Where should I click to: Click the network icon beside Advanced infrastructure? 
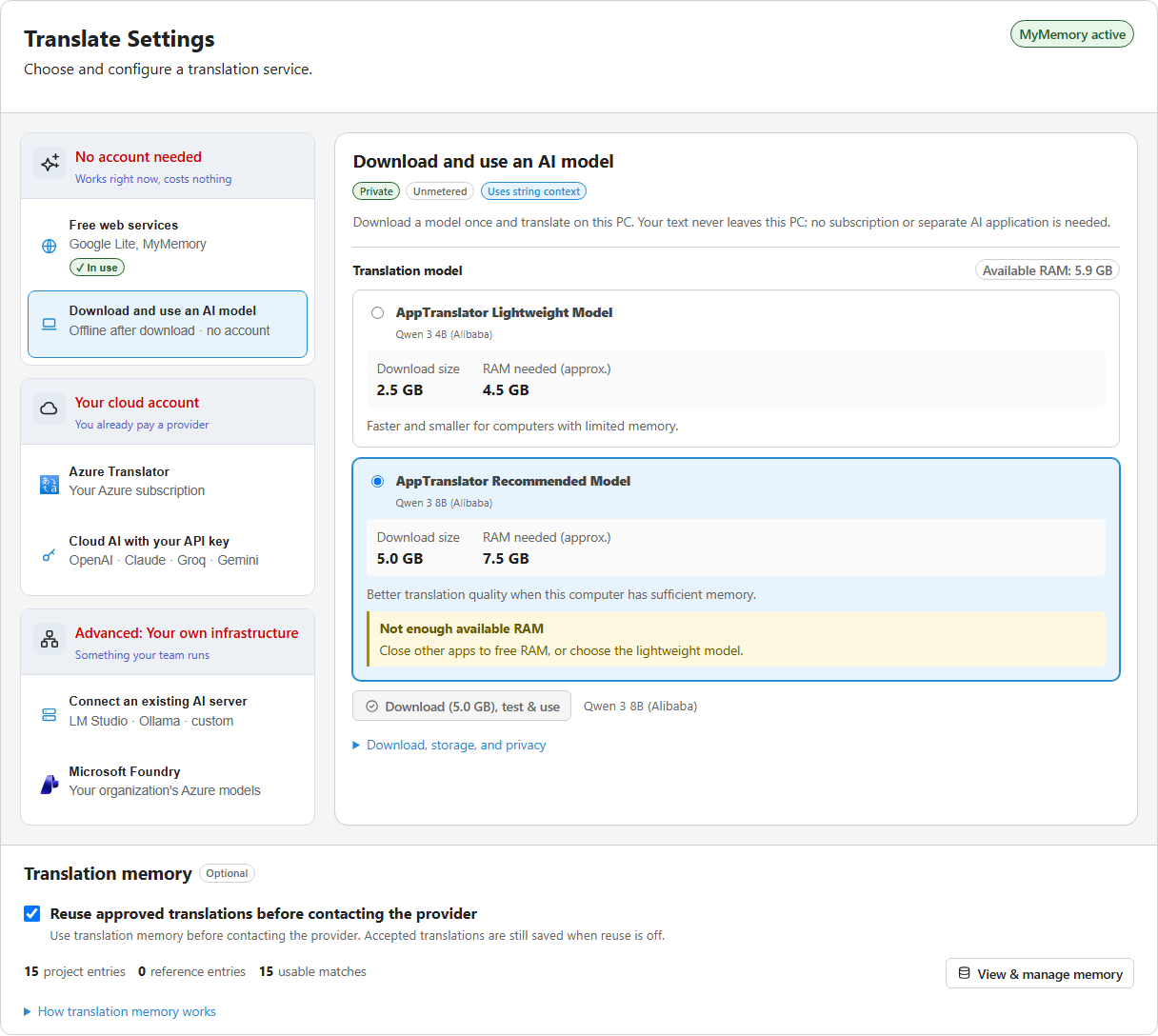point(50,640)
